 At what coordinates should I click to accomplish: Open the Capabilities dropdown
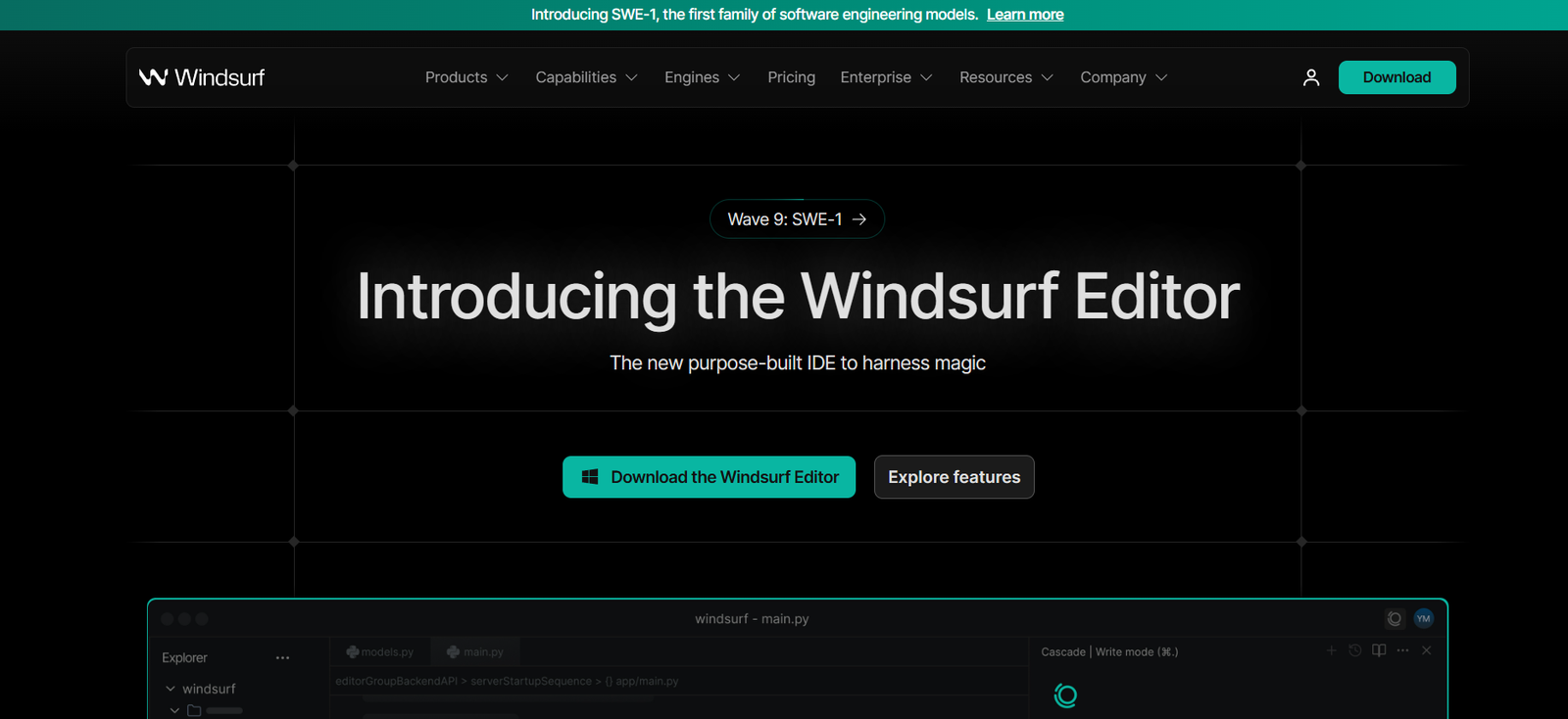pos(586,77)
